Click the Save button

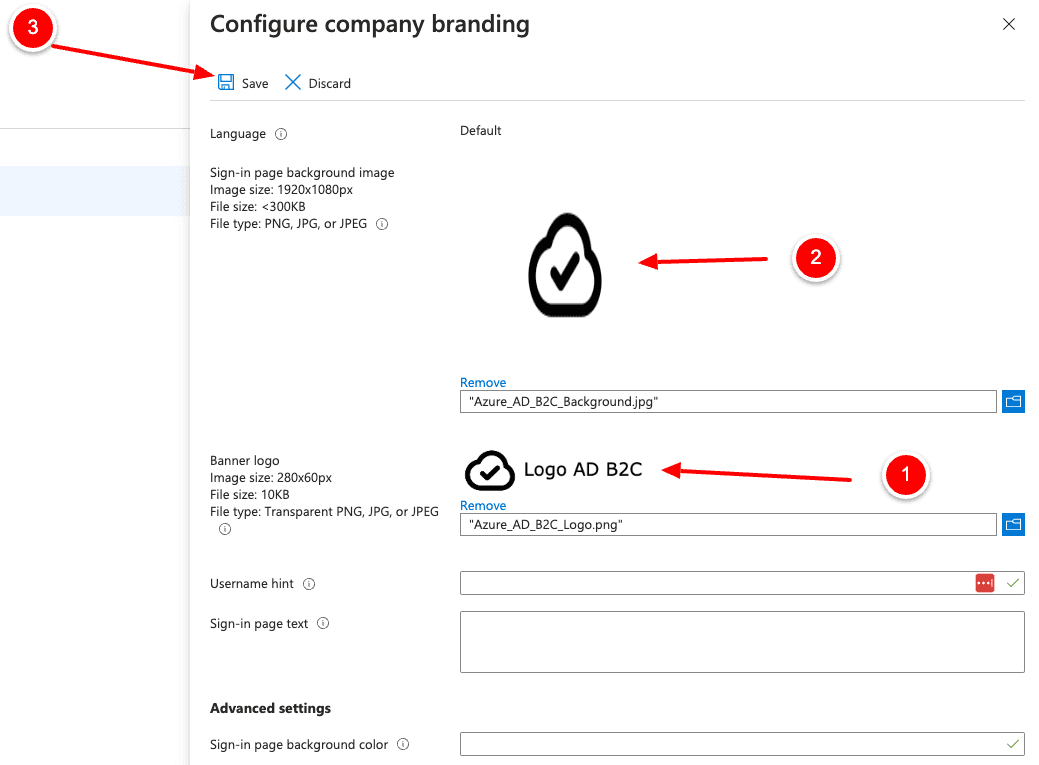point(243,82)
